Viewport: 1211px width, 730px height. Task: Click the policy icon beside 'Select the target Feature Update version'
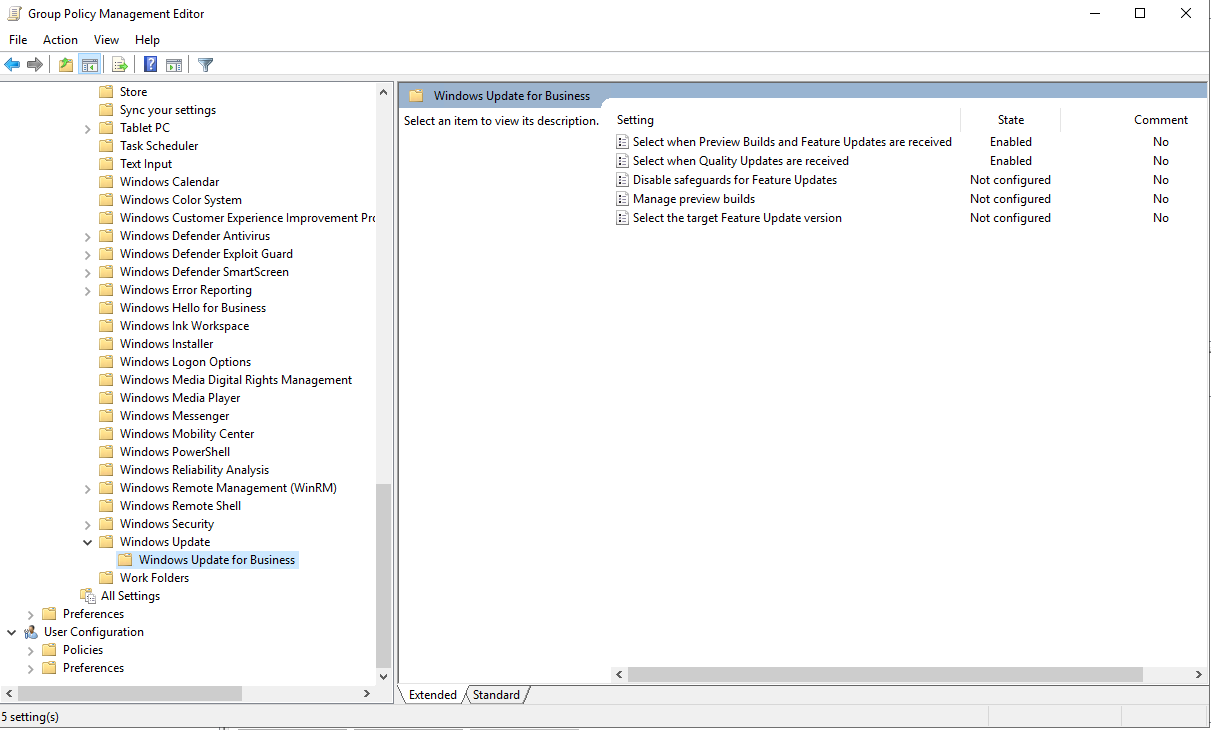[622, 218]
